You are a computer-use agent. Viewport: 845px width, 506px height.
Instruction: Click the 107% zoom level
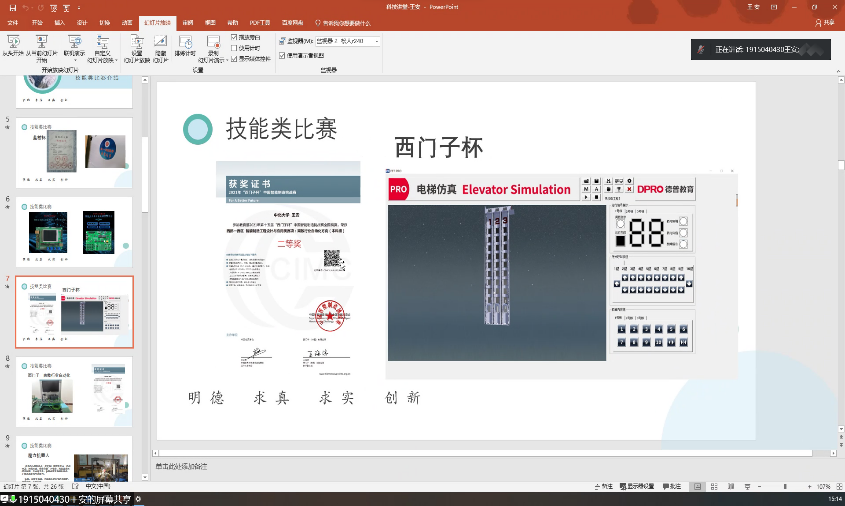coord(823,486)
